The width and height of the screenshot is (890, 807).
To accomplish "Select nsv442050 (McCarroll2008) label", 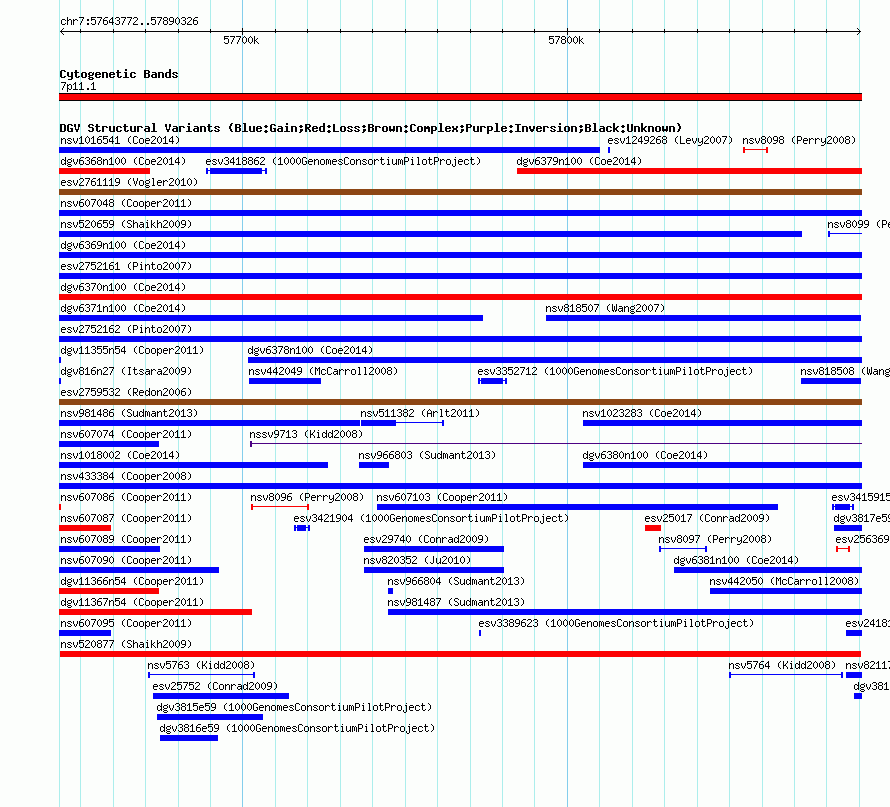I will [x=784, y=581].
